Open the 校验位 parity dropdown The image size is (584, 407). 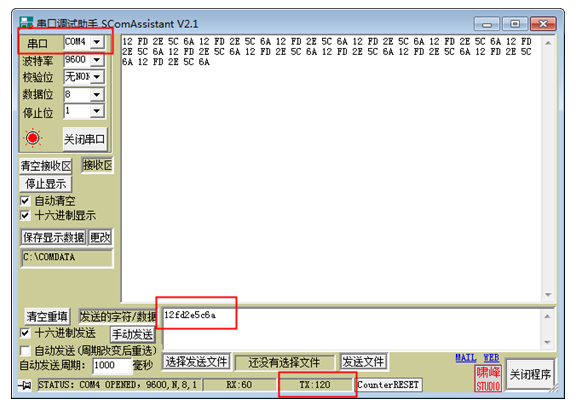(x=97, y=77)
